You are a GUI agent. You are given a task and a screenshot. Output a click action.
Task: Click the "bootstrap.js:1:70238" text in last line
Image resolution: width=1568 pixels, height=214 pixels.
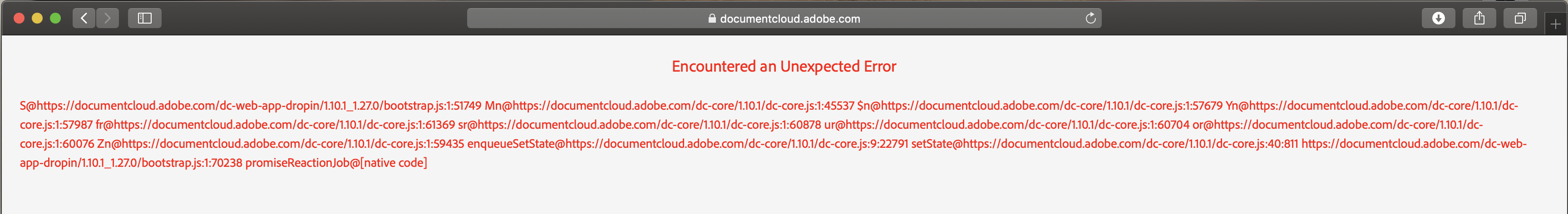pyautogui.click(x=192, y=163)
